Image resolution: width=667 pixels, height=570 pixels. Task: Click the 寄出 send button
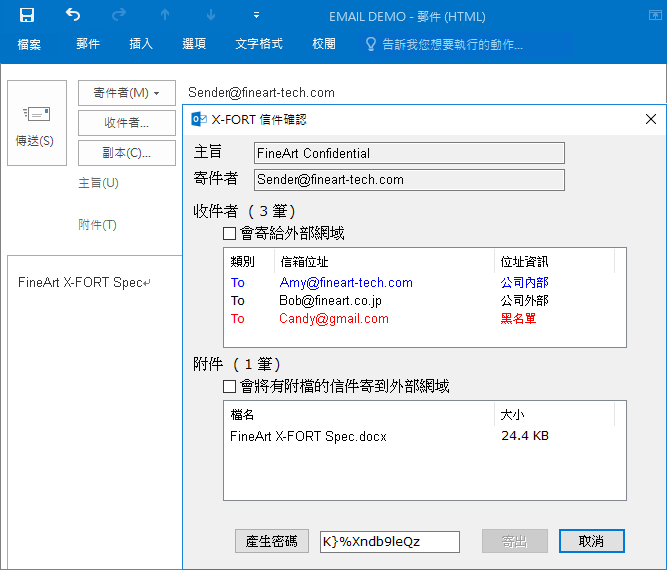tap(515, 542)
